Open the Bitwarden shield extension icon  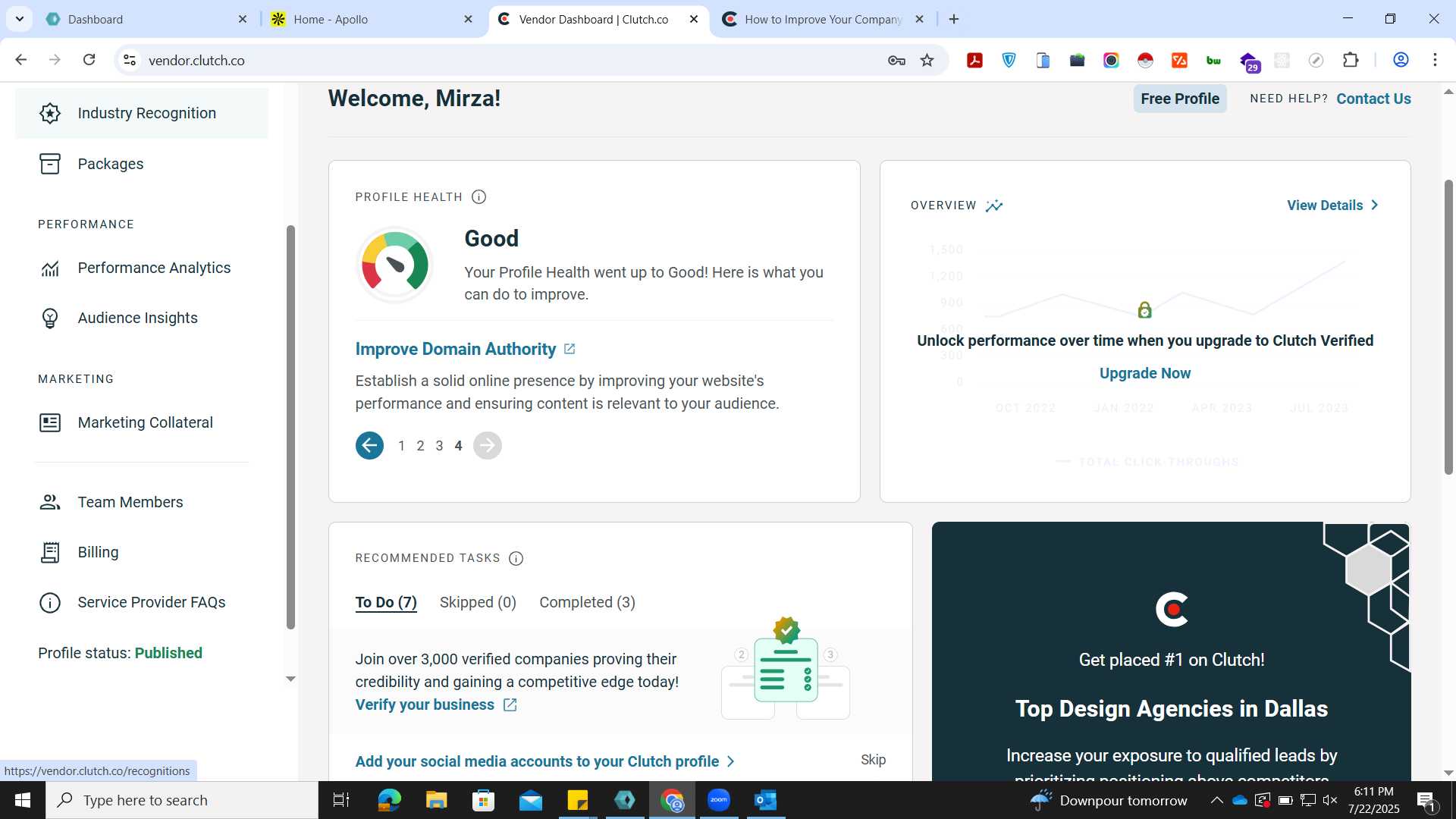(x=1009, y=61)
